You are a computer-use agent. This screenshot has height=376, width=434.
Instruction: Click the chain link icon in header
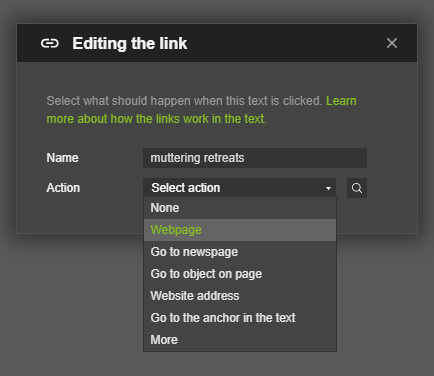tap(50, 43)
